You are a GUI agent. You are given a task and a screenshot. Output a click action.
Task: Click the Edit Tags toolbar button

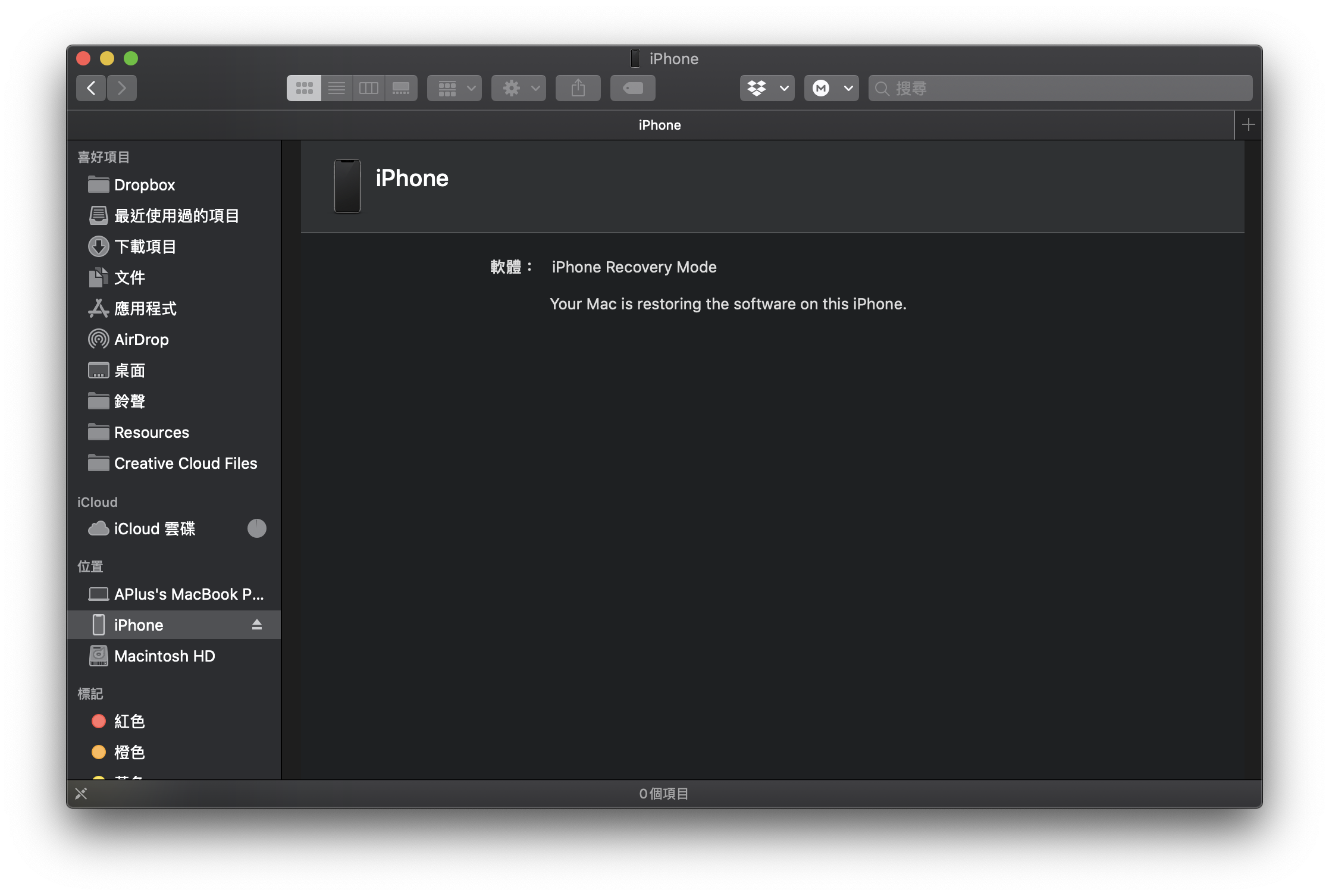pos(633,88)
